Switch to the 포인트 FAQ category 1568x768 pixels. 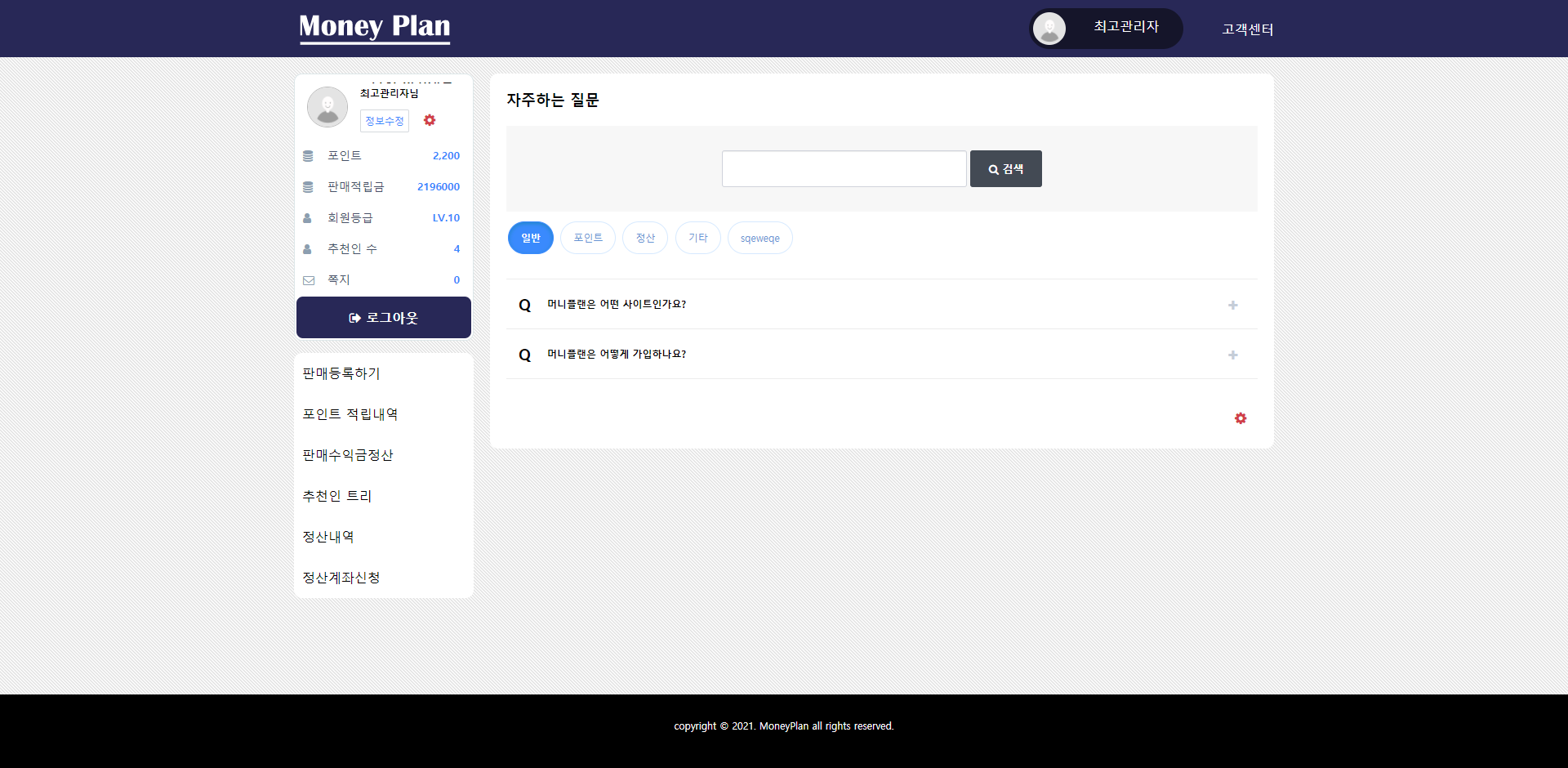588,238
